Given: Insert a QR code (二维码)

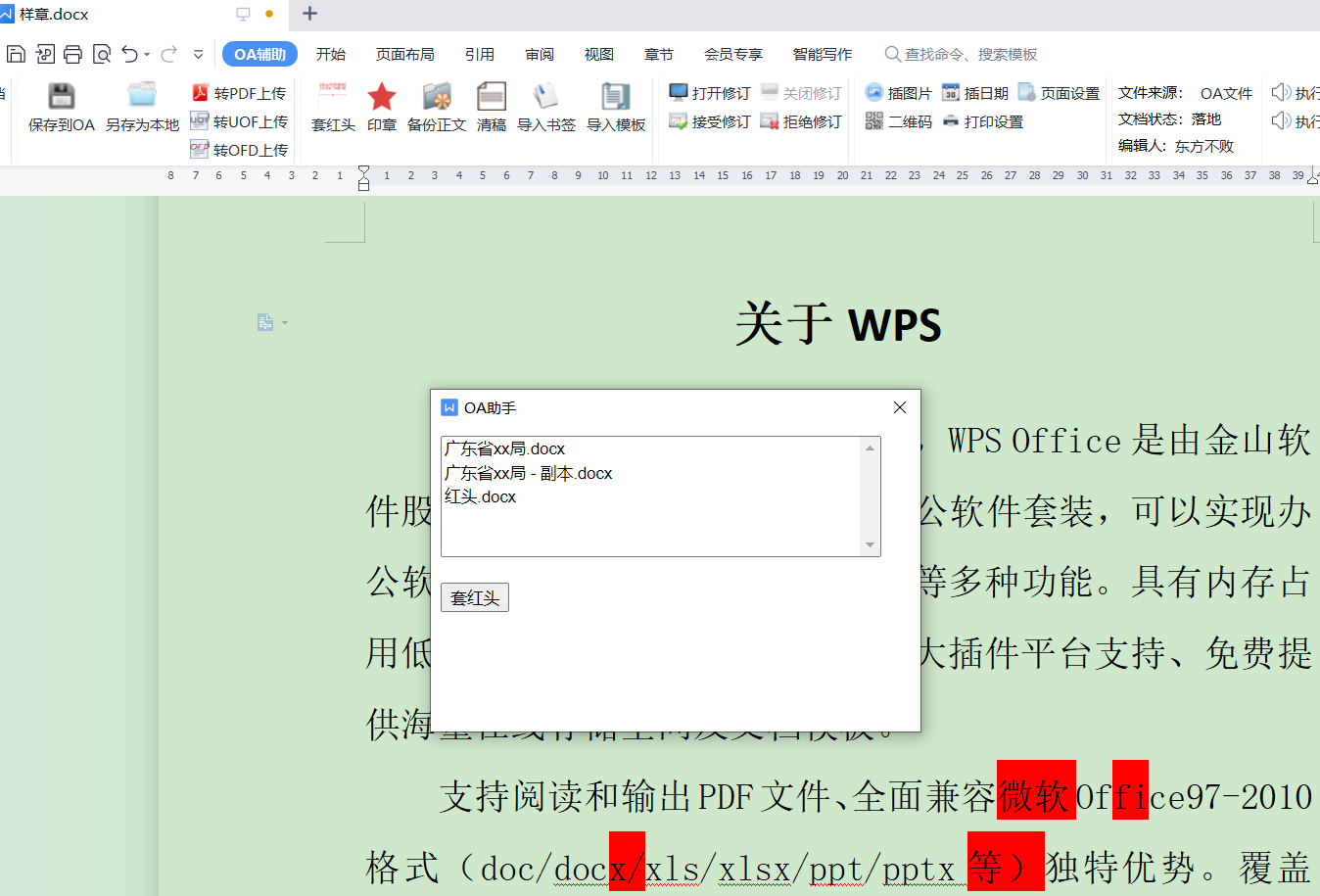Looking at the screenshot, I should click(898, 121).
